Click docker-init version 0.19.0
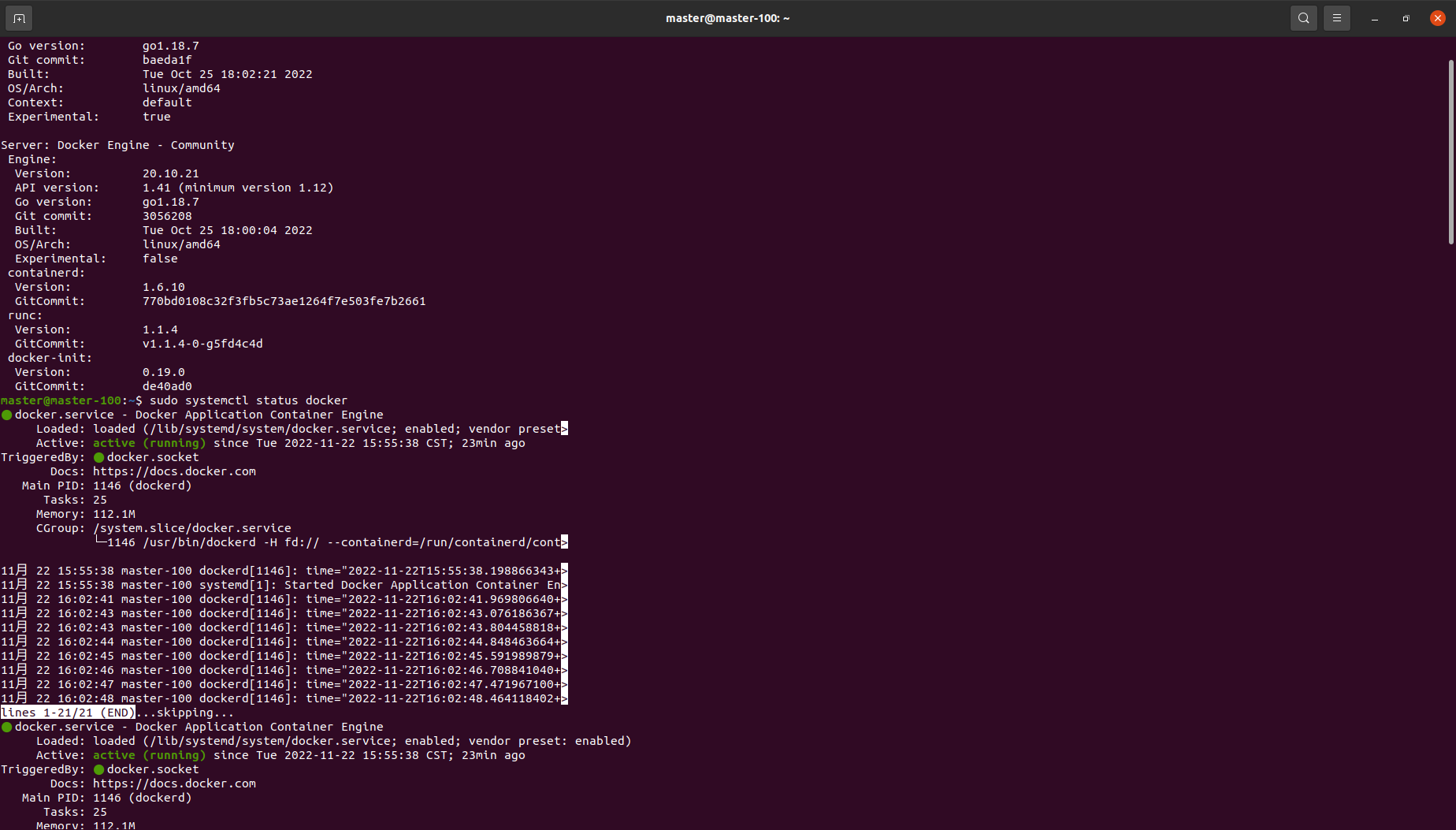 [x=164, y=372]
